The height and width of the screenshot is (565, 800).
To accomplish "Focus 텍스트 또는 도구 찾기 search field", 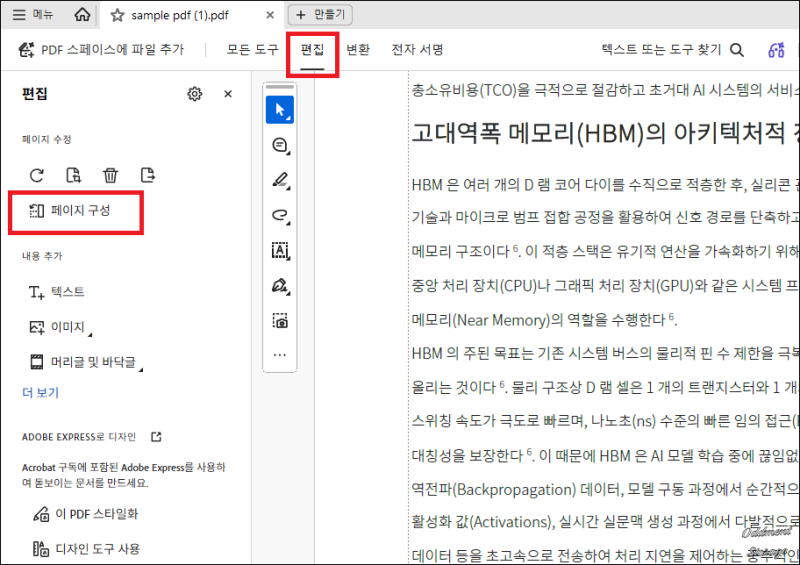I will pyautogui.click(x=661, y=50).
